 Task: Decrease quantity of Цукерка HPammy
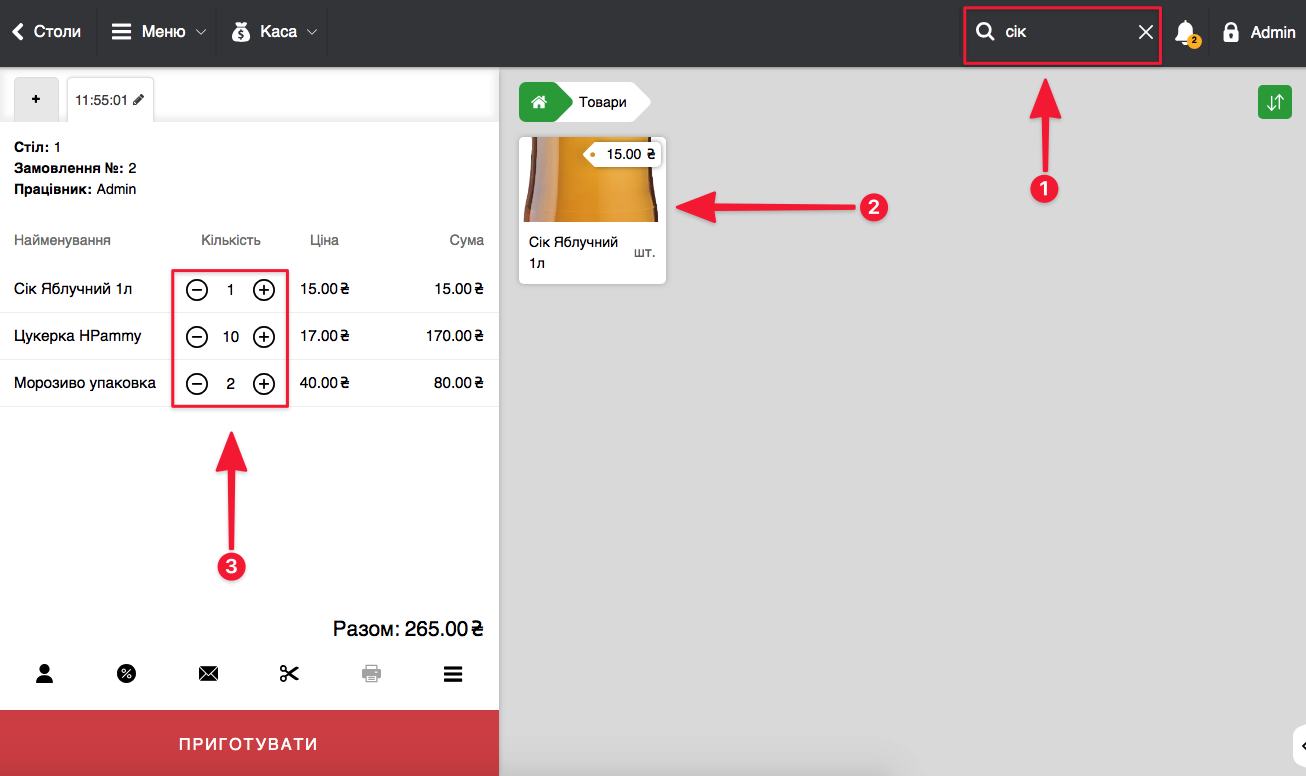197,337
